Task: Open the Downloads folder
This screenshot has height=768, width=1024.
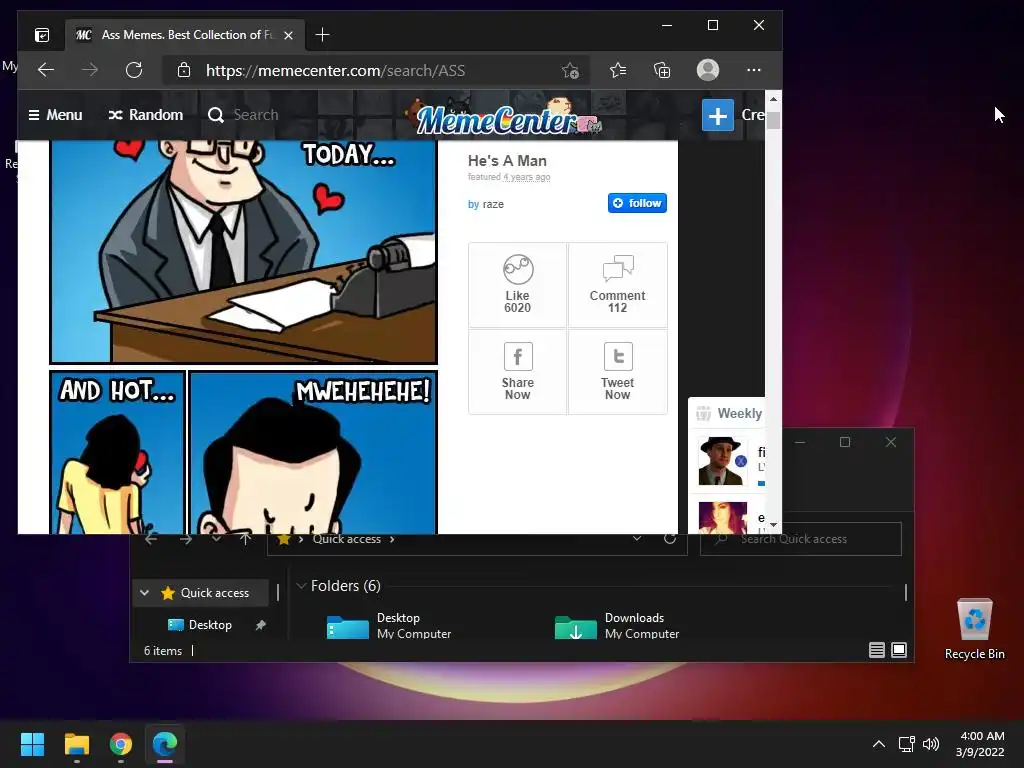Action: 617,626
